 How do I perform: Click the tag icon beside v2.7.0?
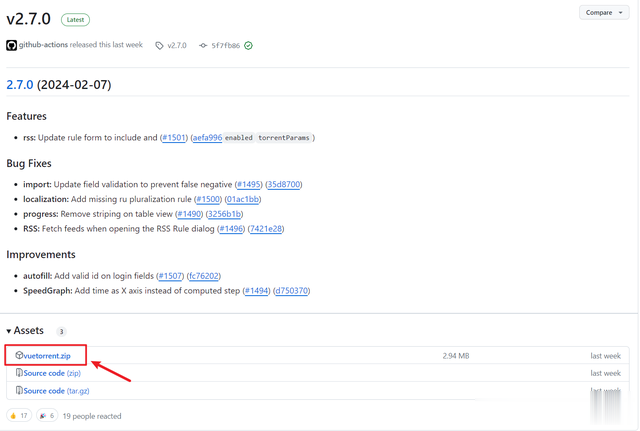159,46
